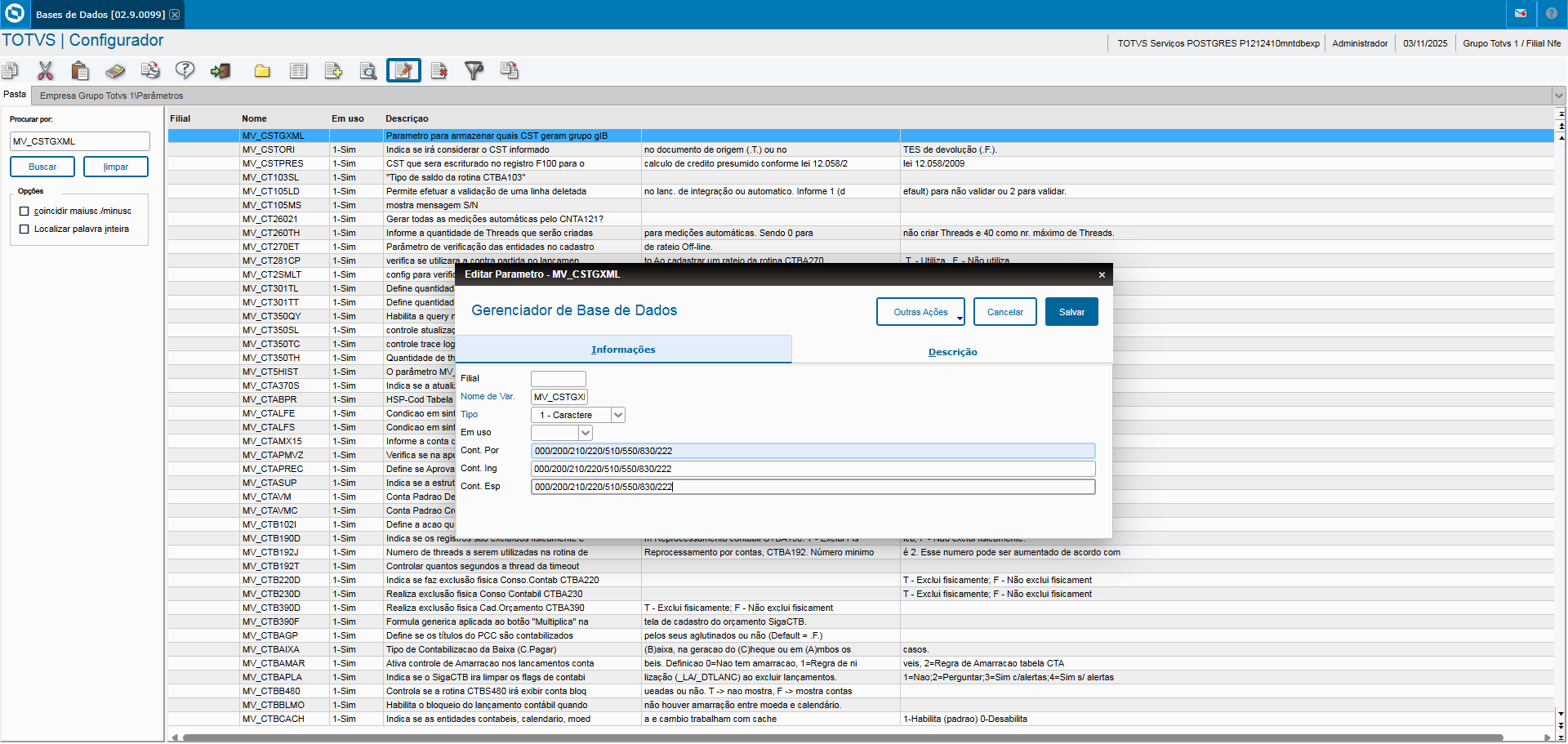Viewport: 1568px width, 744px height.
Task: Click the Buscar button
Action: [x=42, y=167]
